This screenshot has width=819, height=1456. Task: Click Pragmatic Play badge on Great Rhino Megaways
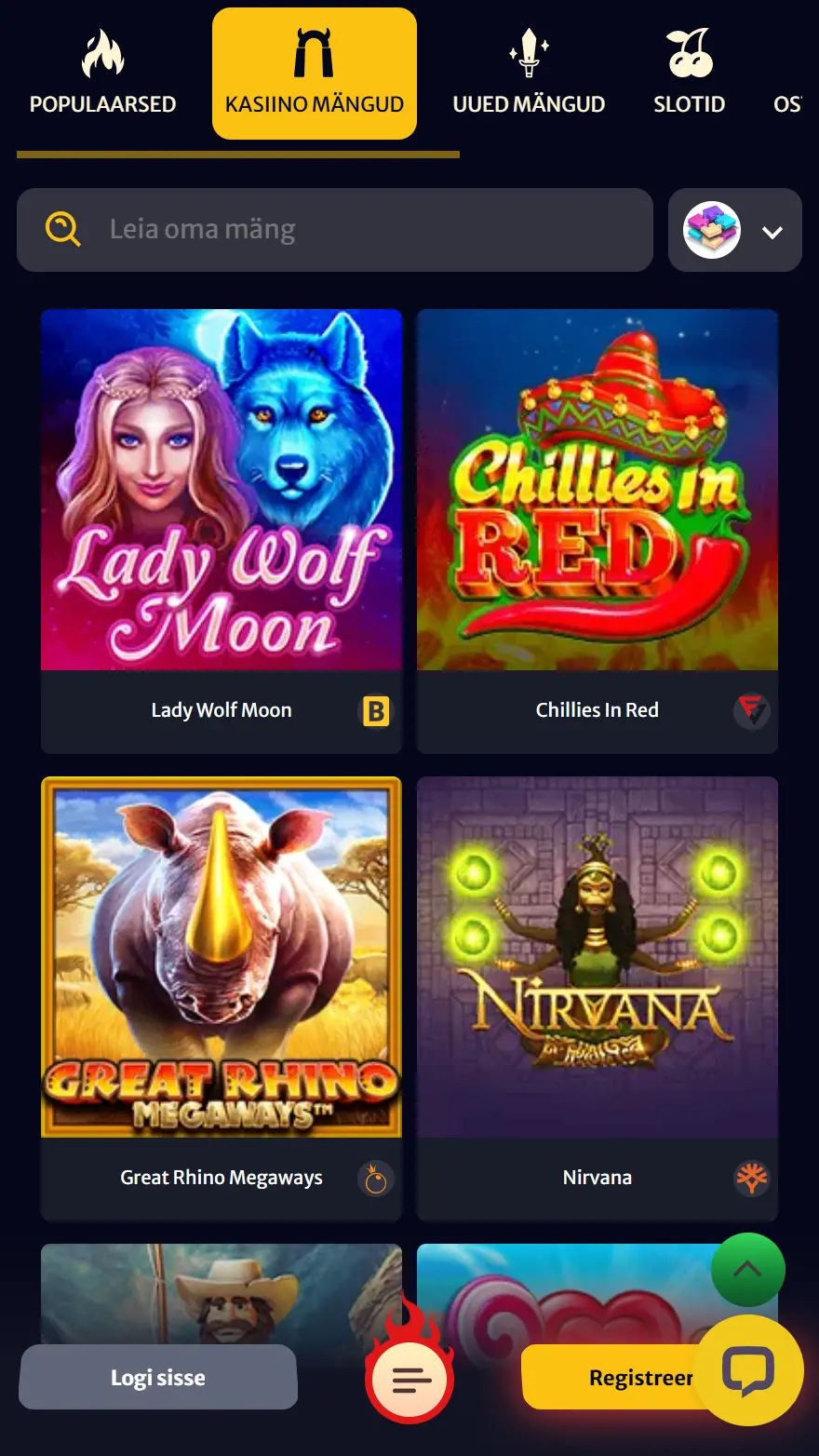point(376,1180)
